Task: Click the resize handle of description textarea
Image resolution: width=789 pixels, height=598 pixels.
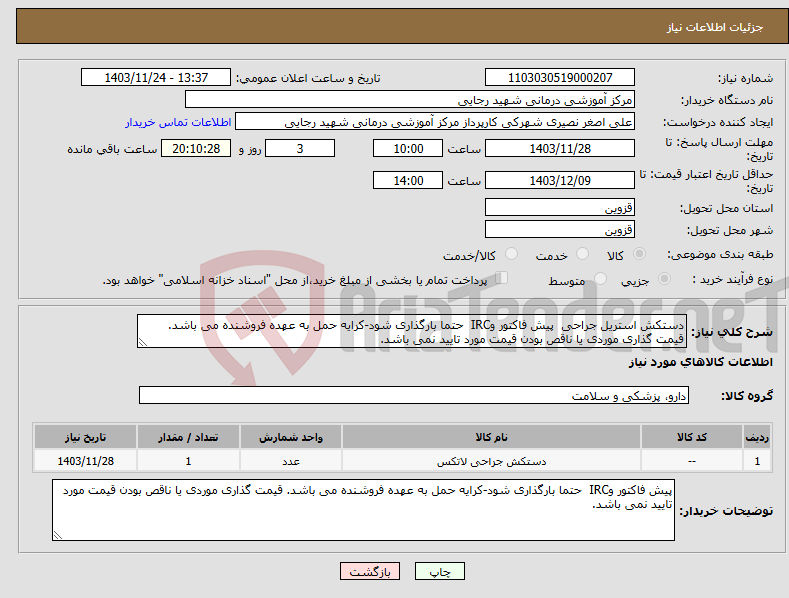Action: pyautogui.click(x=143, y=343)
